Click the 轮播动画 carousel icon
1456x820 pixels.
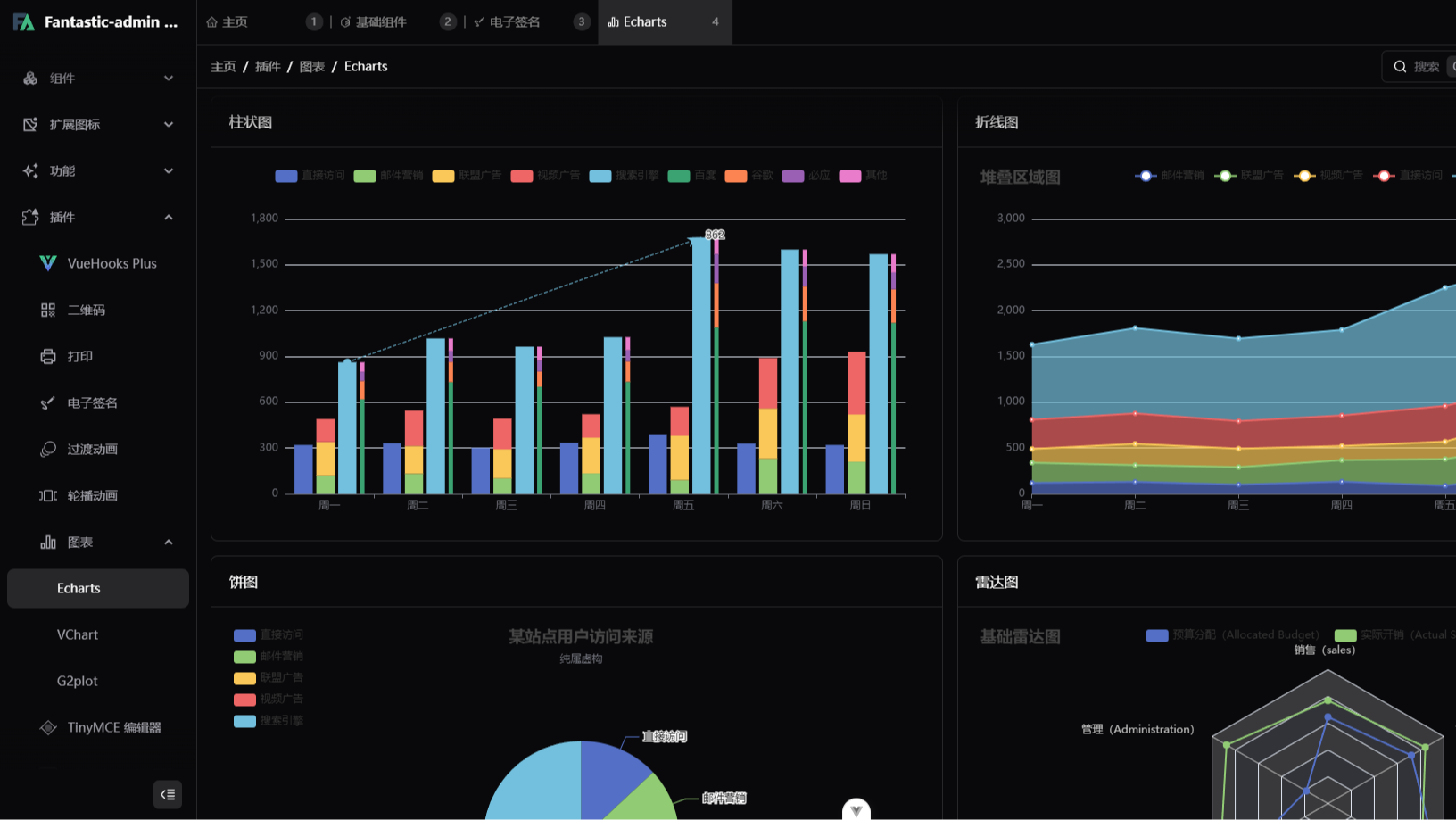[48, 495]
